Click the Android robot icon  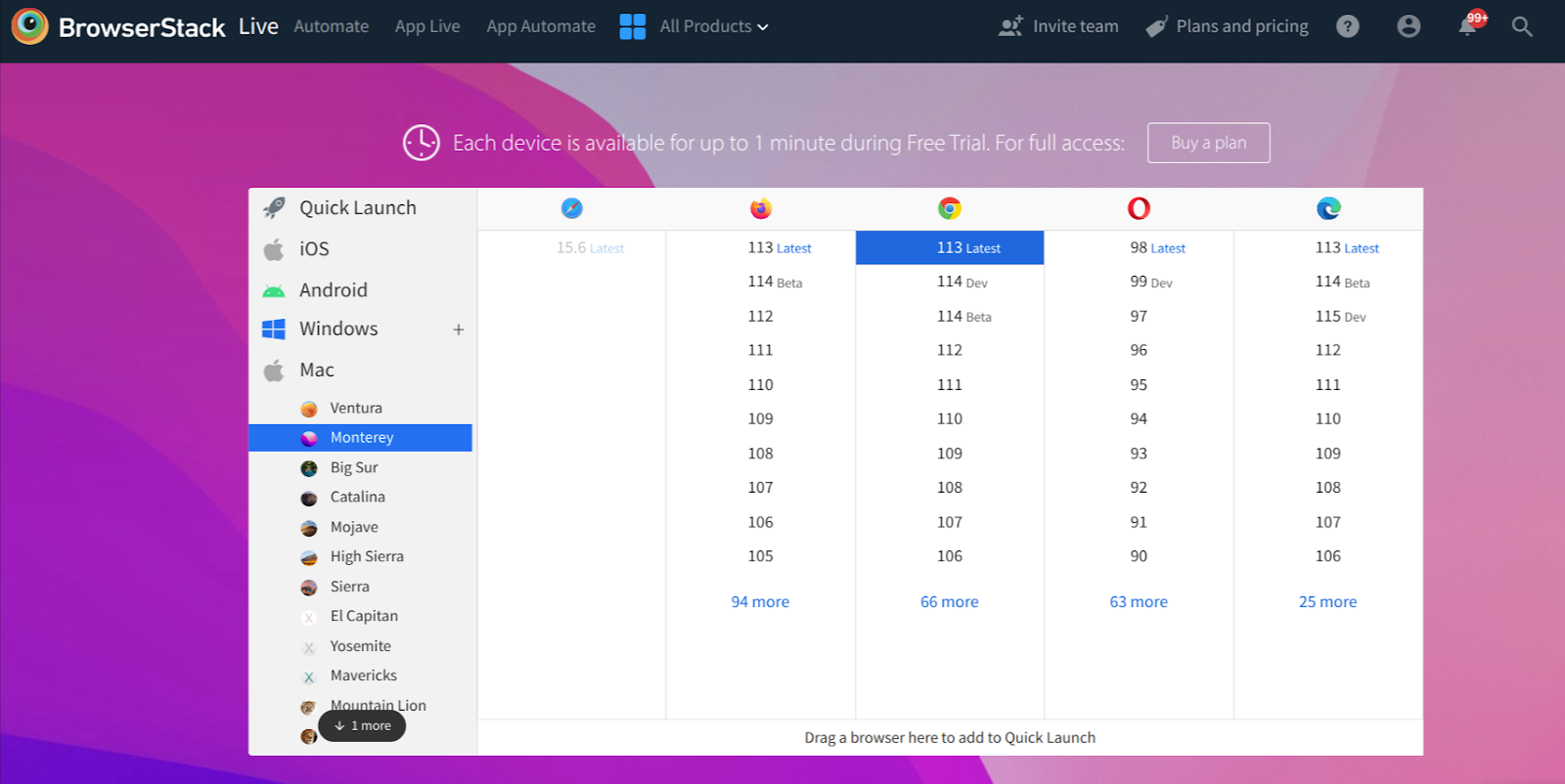click(274, 290)
